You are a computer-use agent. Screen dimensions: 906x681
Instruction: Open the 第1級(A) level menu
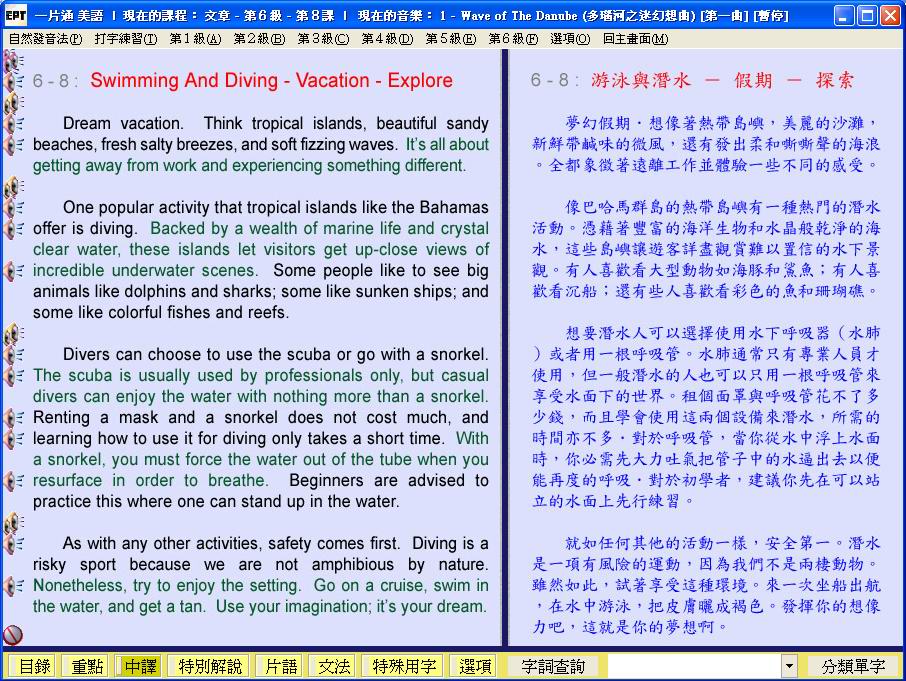tap(195, 38)
